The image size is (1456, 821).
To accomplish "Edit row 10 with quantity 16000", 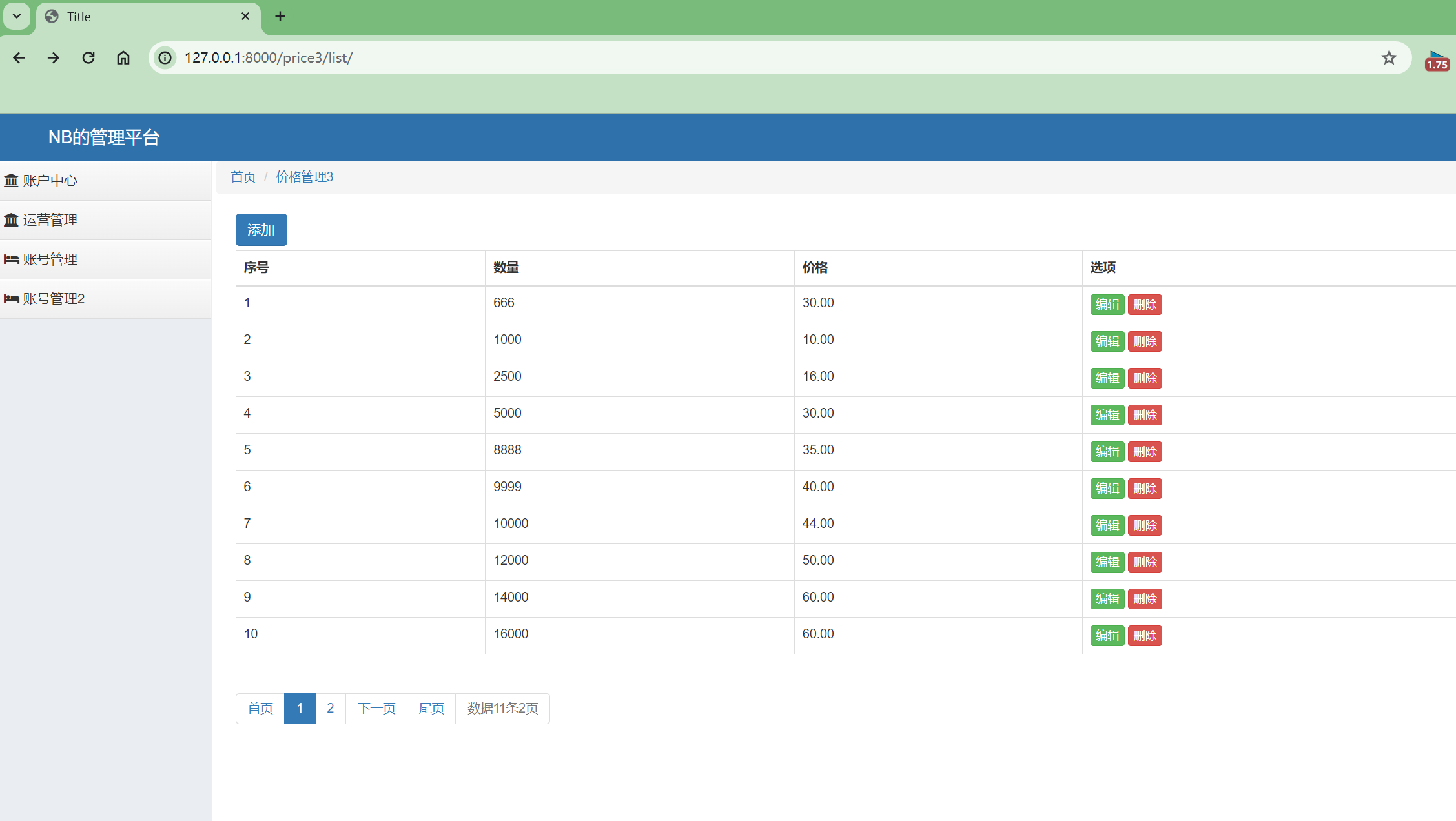I will coord(1107,636).
